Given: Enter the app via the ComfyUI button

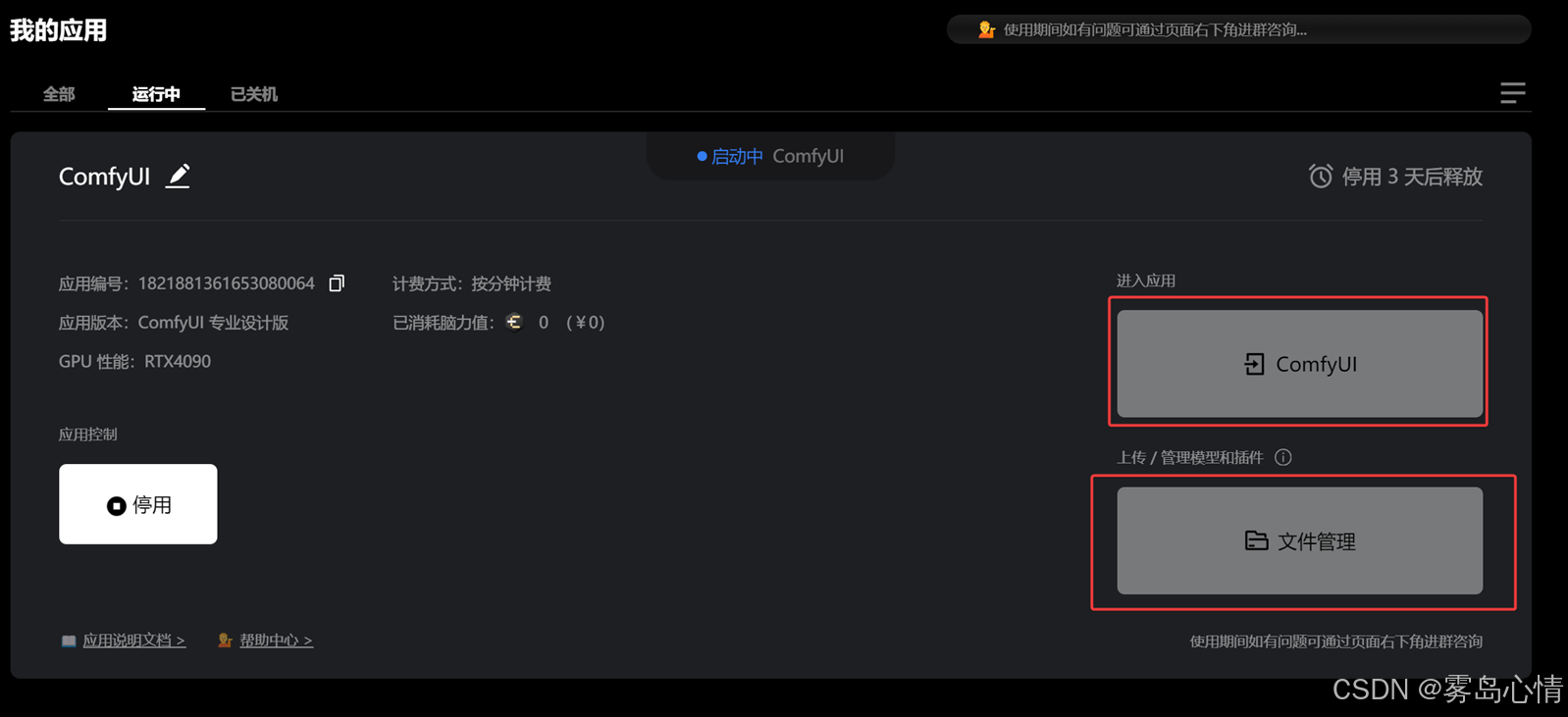Looking at the screenshot, I should [1299, 364].
